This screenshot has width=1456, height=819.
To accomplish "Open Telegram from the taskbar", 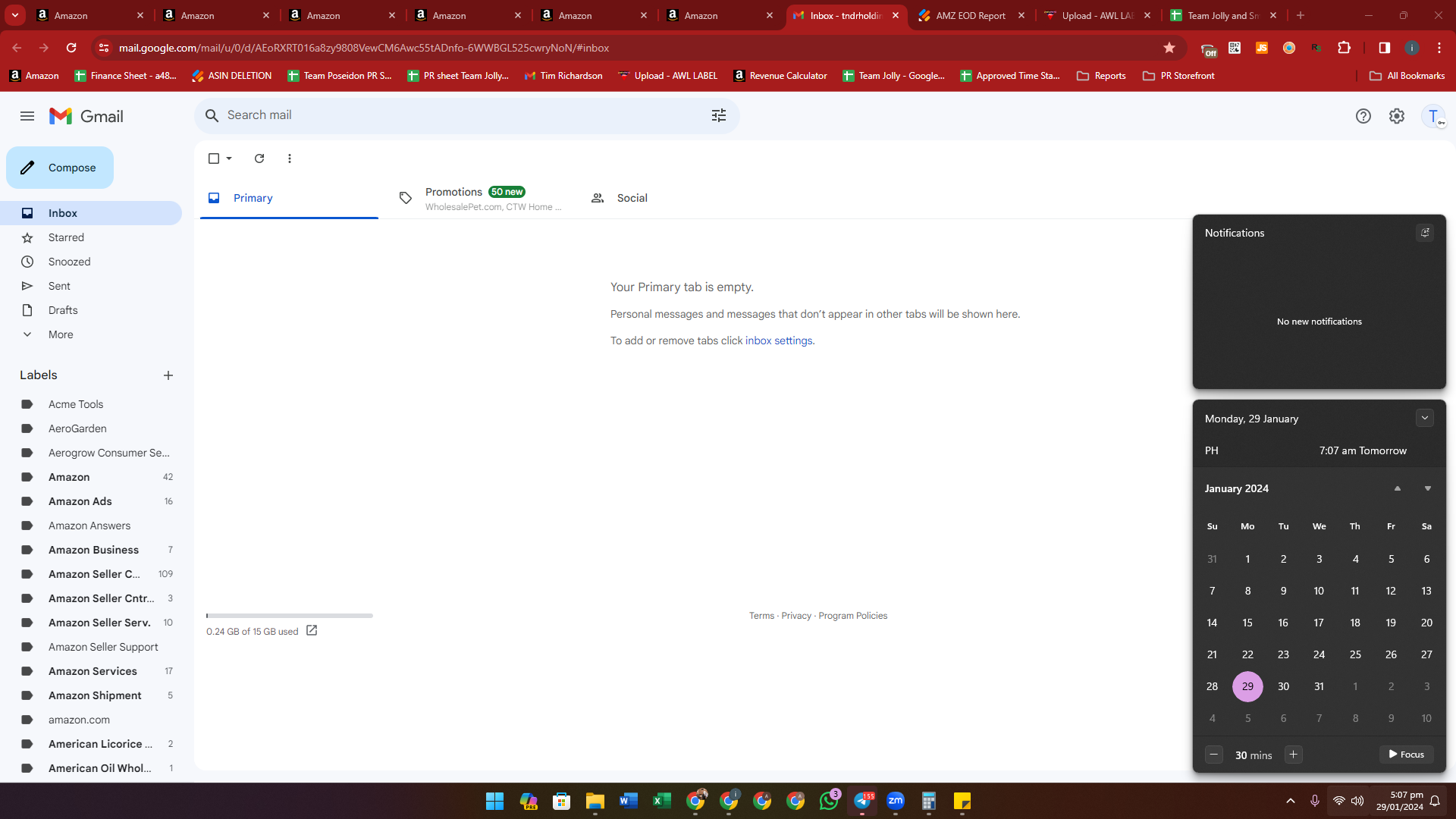I will (862, 801).
